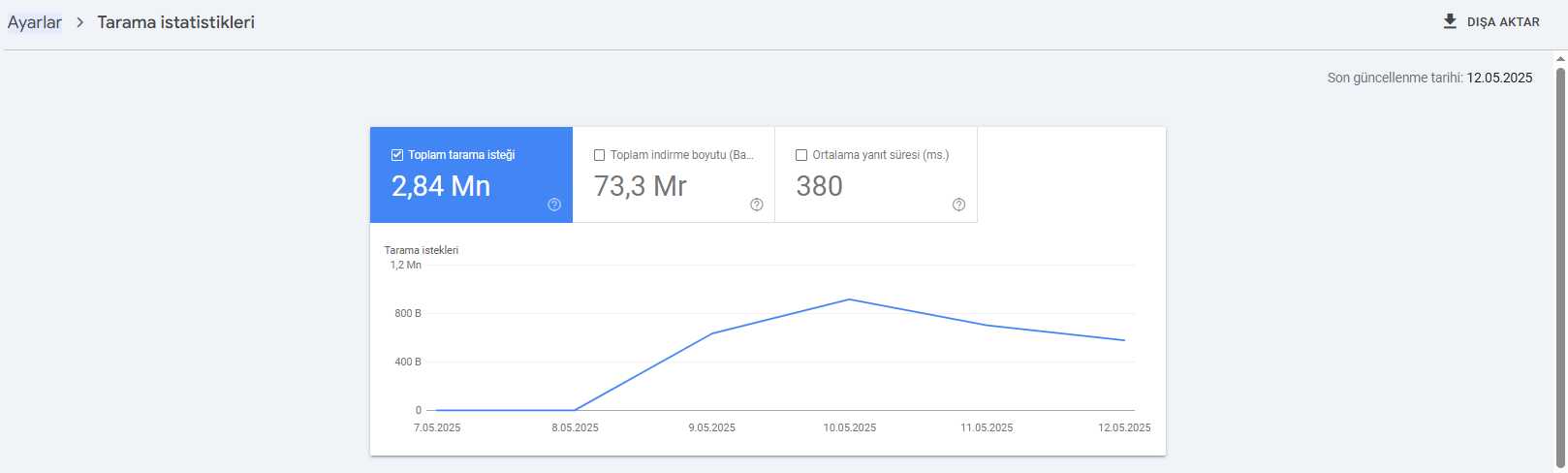Screen dimensions: 1568x473
Task: Click the DIŞA AKTAR export button
Action: pyautogui.click(x=1491, y=21)
